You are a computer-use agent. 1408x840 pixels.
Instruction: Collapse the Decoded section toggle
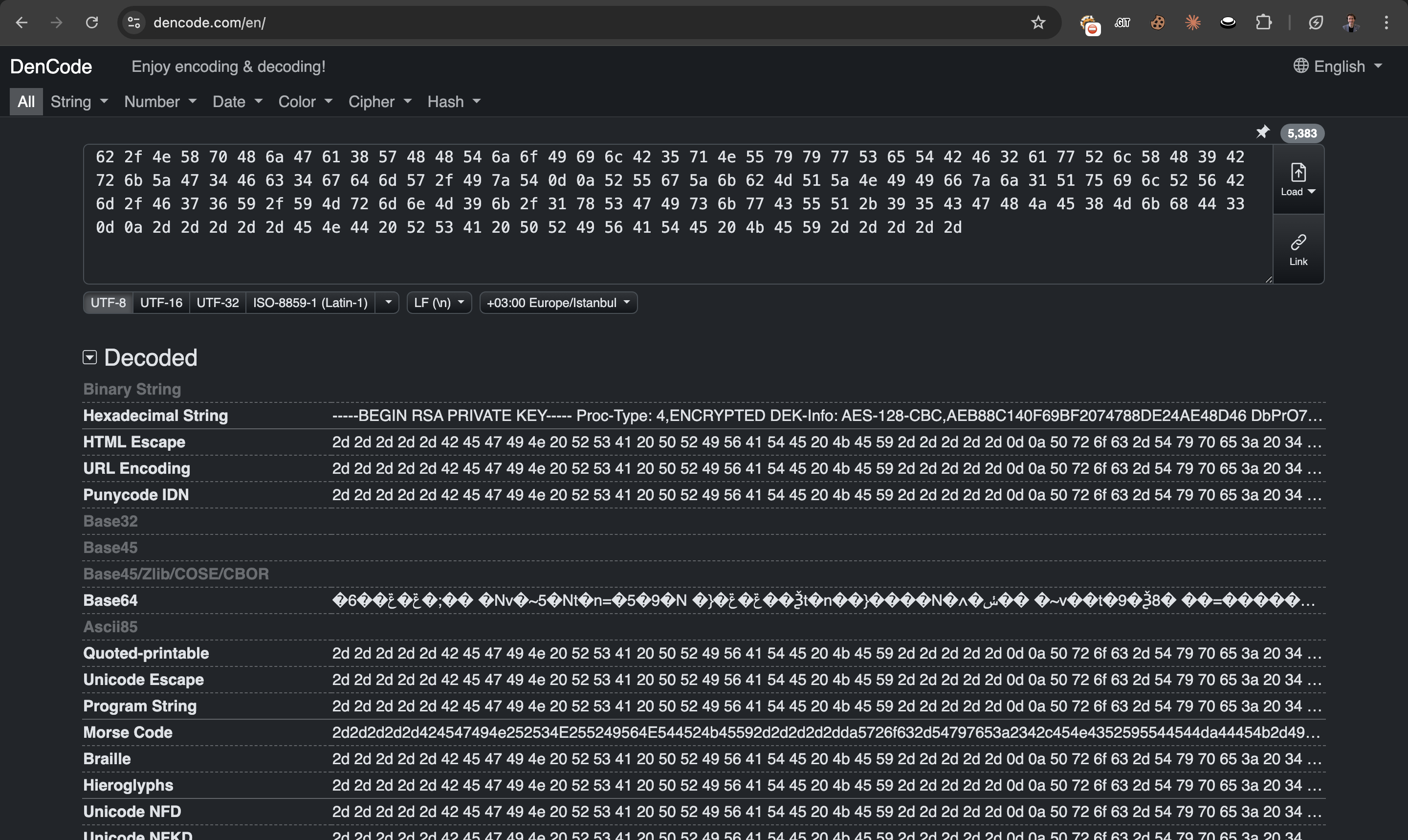(x=90, y=357)
